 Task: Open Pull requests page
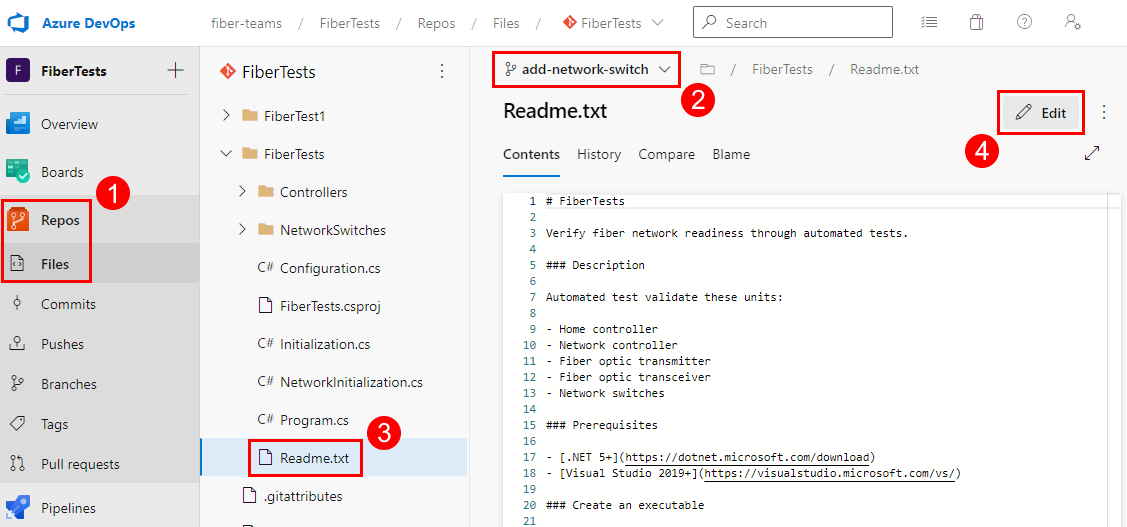click(80, 464)
